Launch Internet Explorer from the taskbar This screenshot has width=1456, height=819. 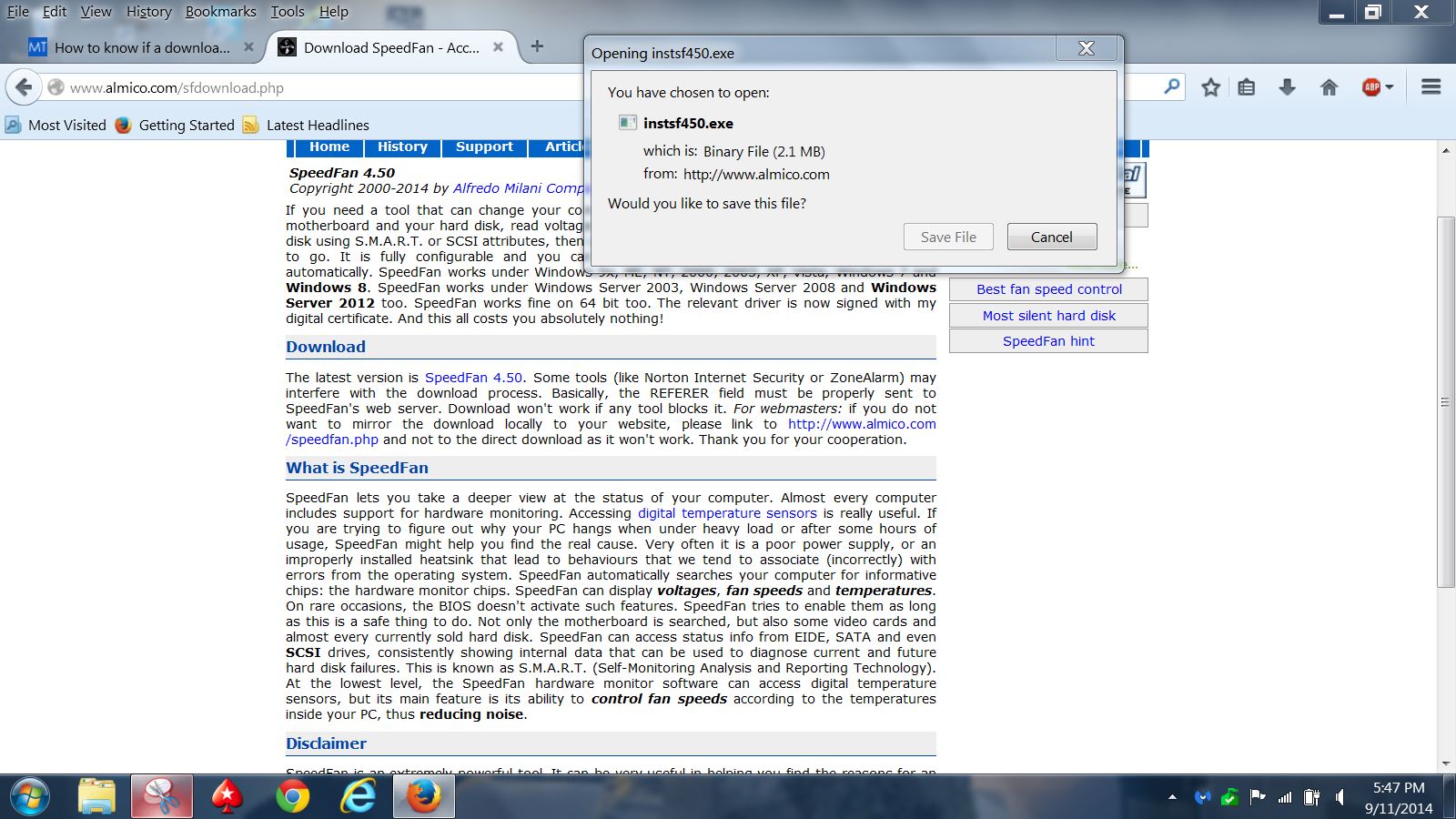(x=359, y=797)
